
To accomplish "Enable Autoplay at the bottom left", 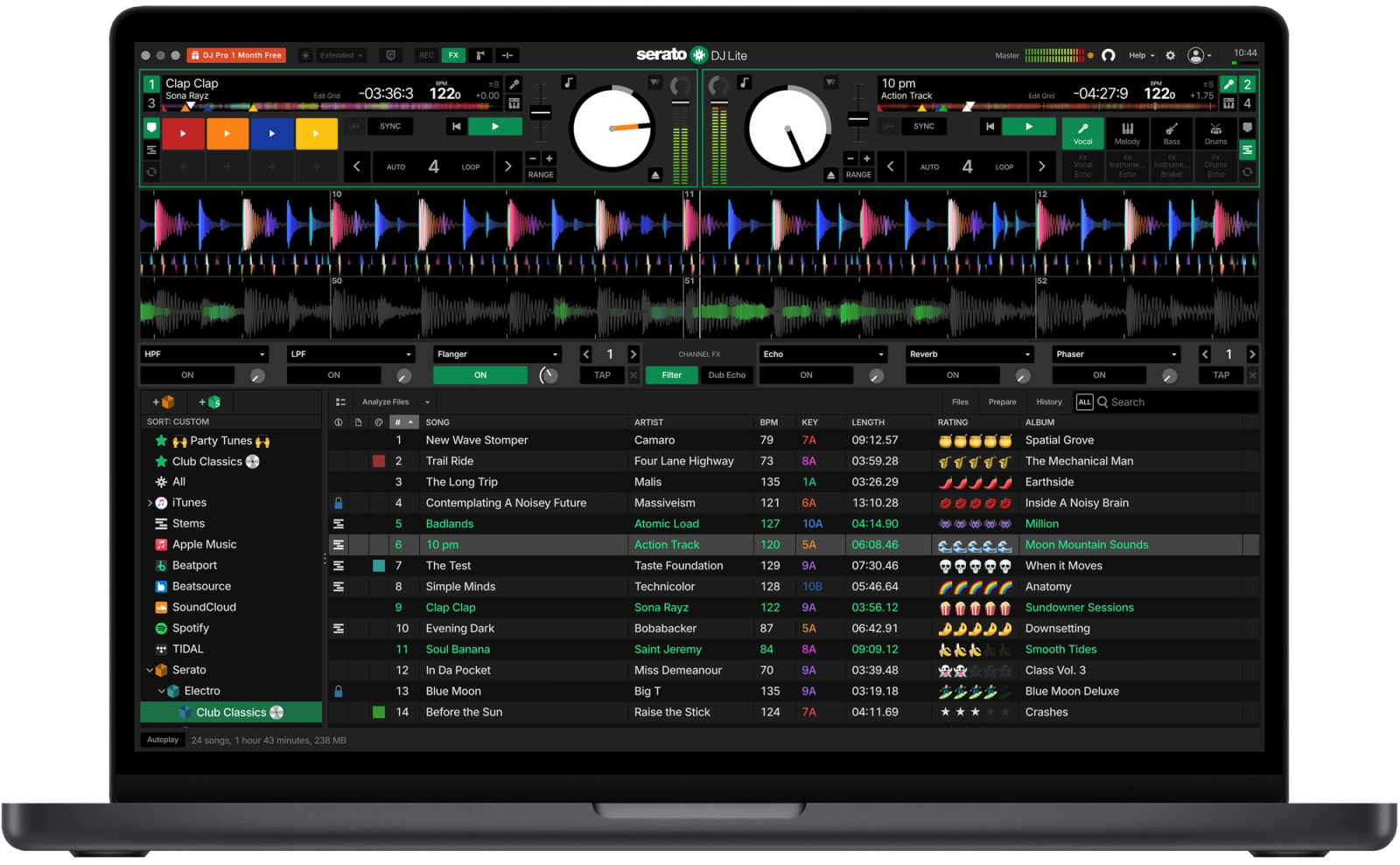I will 162,739.
